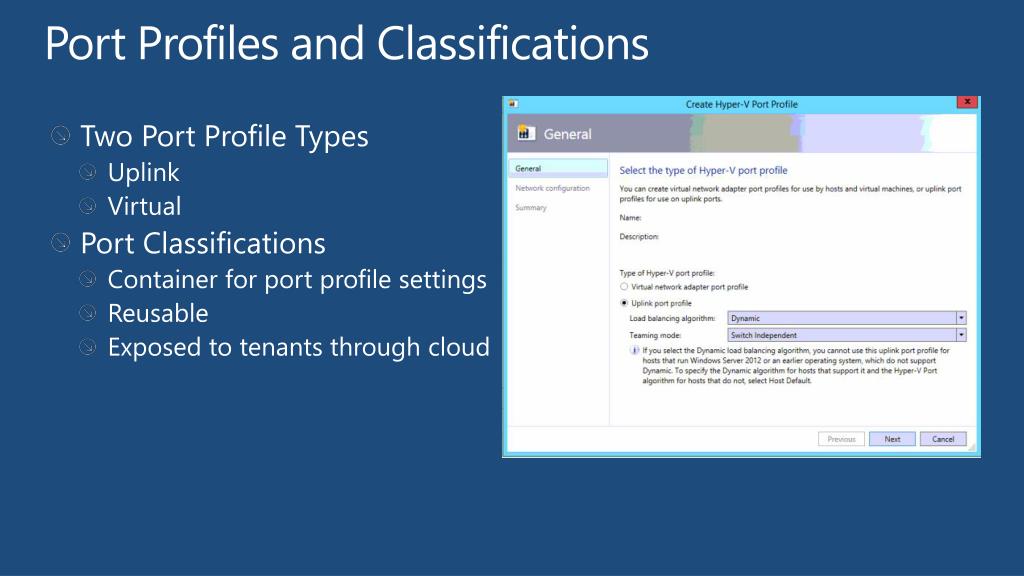Click the 'Virtual' sub-bullet text
This screenshot has width=1024, height=576.
(144, 206)
